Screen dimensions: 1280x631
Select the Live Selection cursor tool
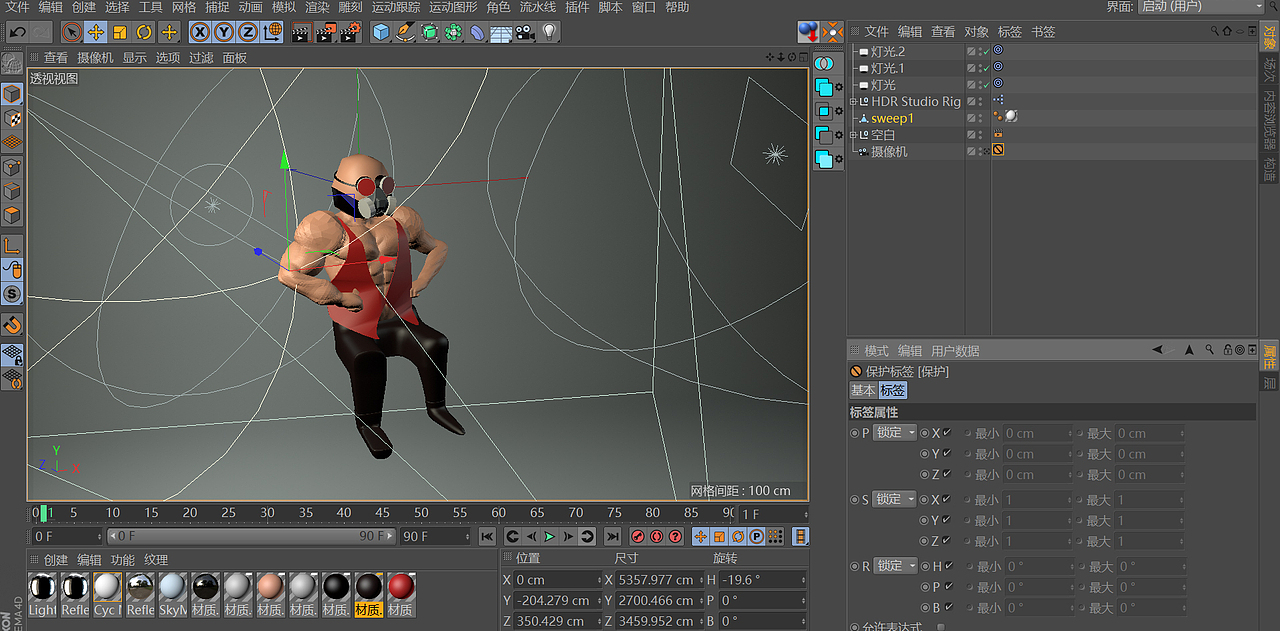pyautogui.click(x=71, y=32)
